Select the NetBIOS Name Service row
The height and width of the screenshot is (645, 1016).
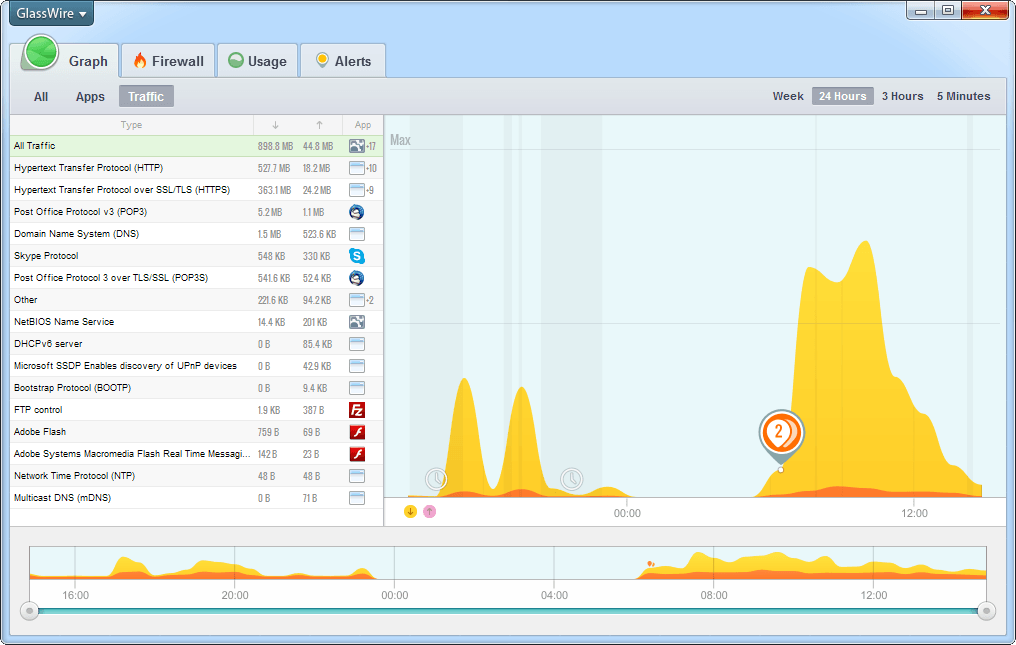196,322
